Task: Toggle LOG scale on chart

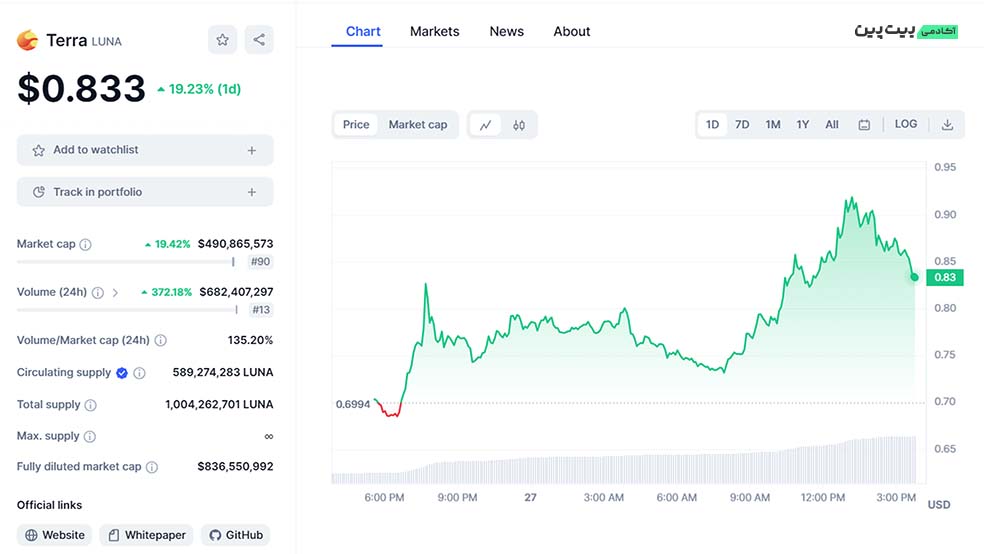Action: (x=905, y=124)
